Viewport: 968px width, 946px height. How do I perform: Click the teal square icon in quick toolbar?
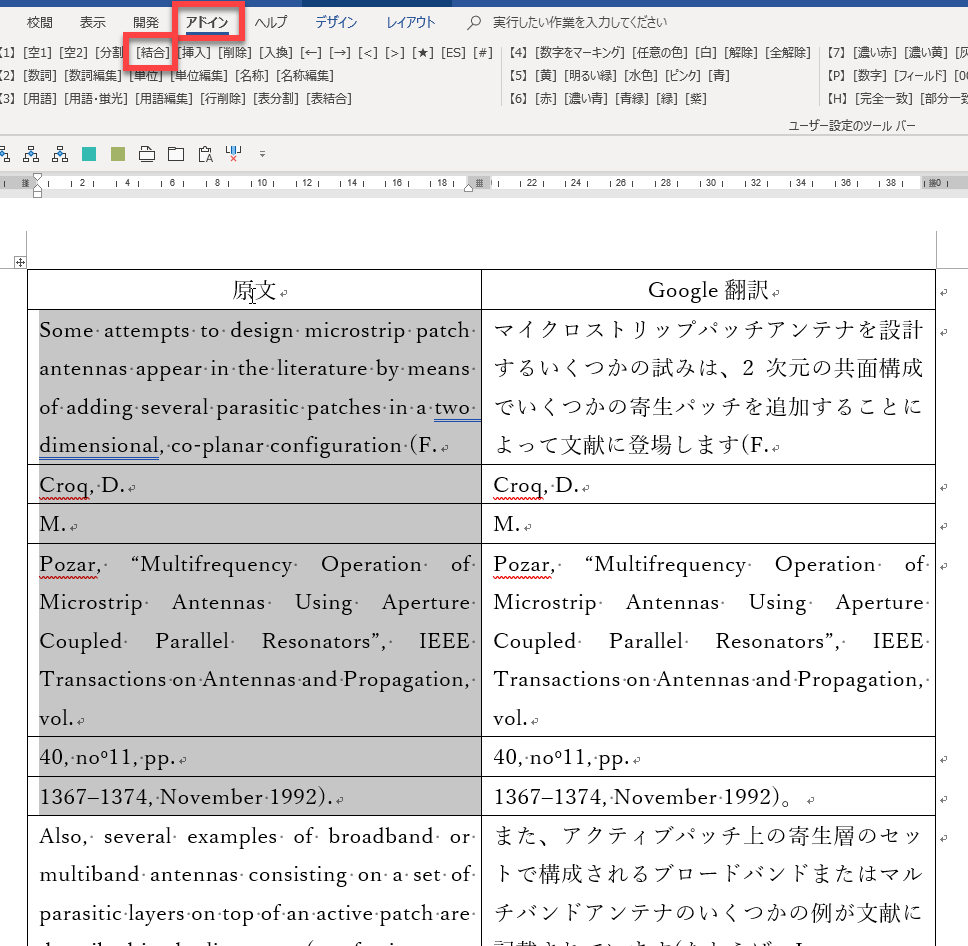[x=89, y=154]
